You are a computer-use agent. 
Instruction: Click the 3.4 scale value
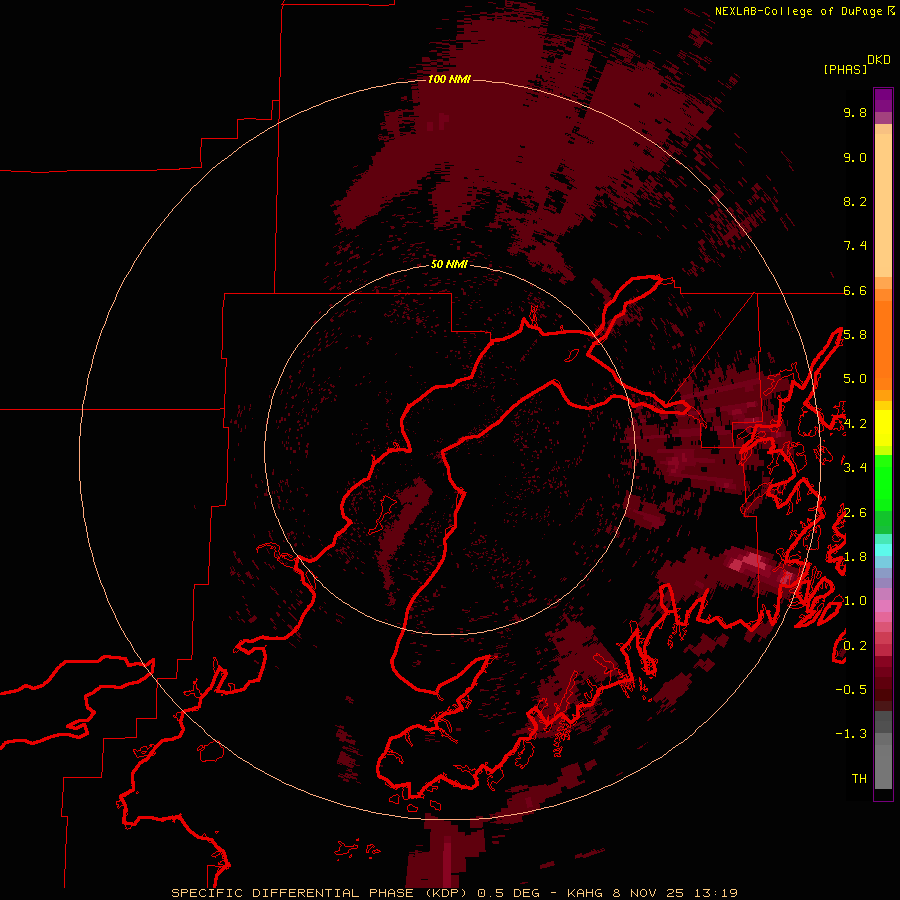[x=855, y=468]
